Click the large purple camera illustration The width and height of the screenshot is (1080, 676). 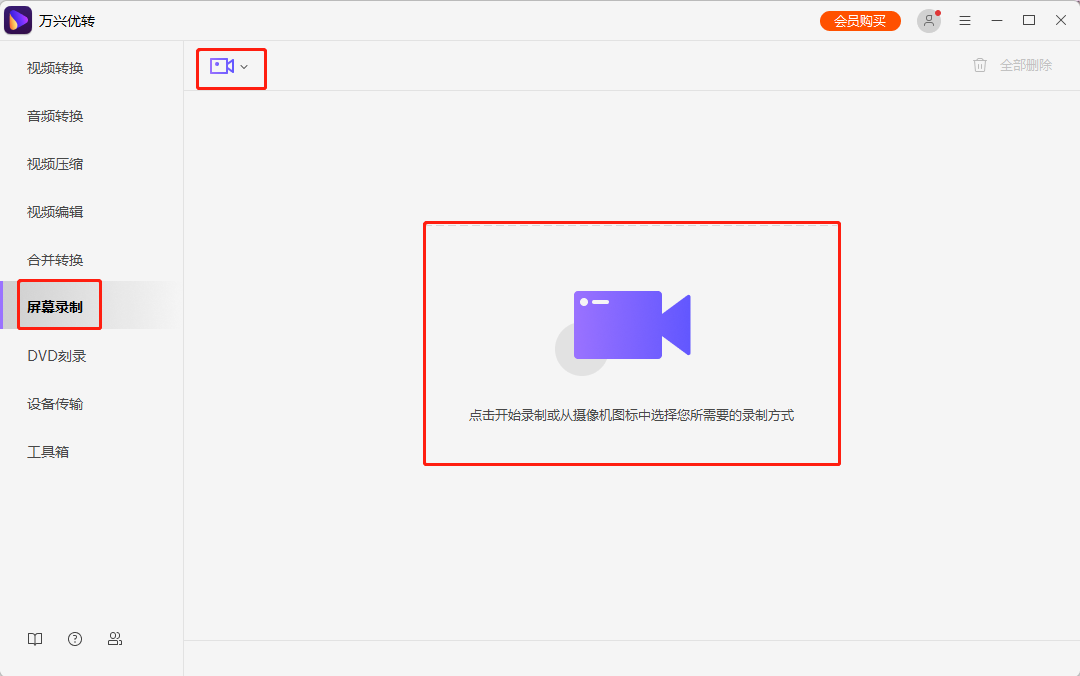point(632,325)
